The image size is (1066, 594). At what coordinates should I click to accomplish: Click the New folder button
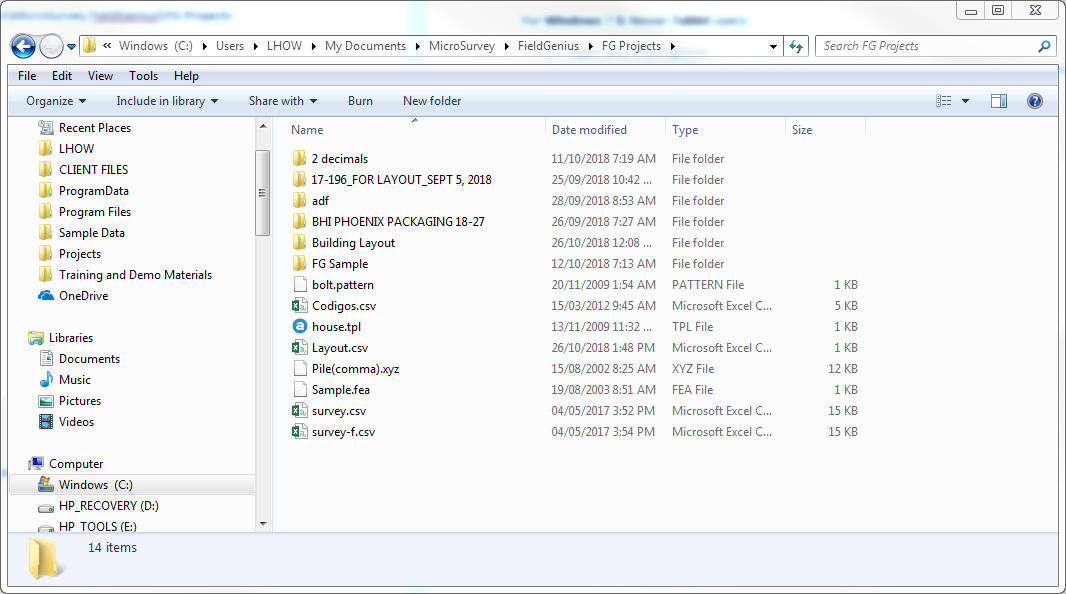432,101
